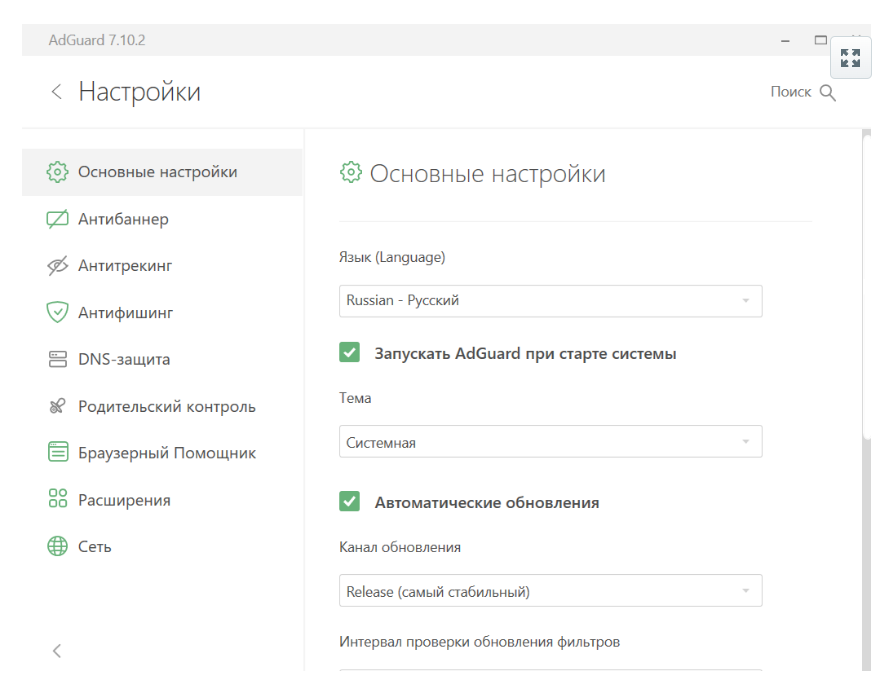Click the DNS protection server icon
Screen dimensions: 891x691
point(57,359)
